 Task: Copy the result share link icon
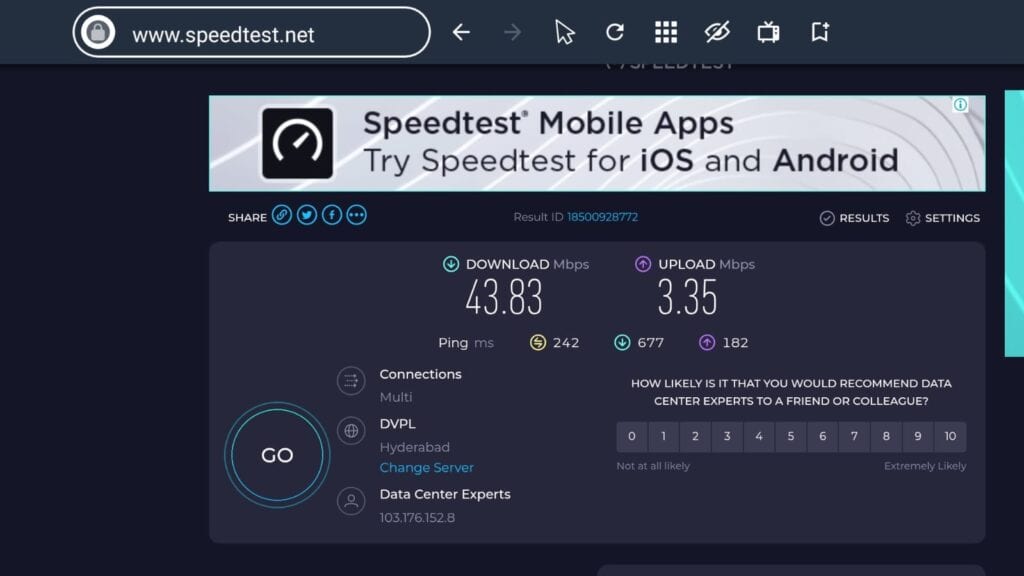pos(283,215)
